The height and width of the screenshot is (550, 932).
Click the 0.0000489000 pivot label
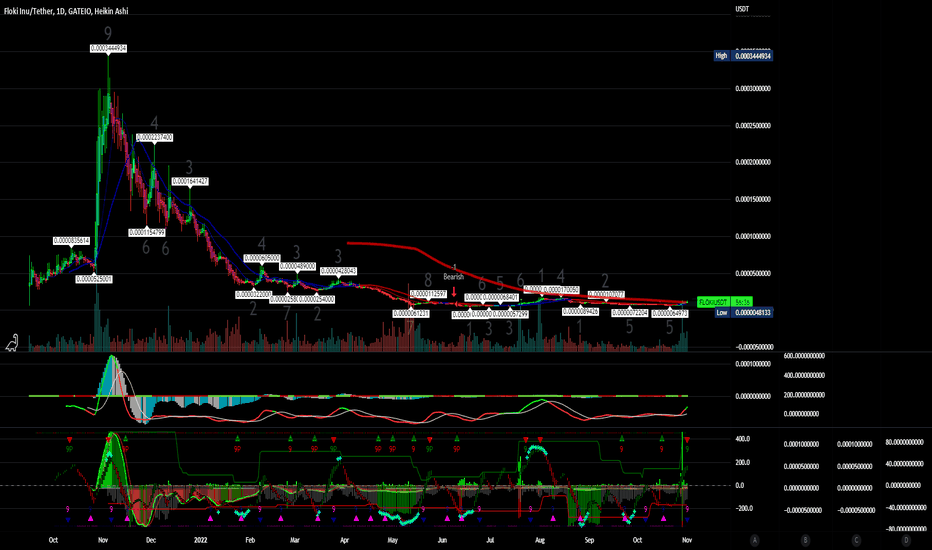tap(297, 266)
